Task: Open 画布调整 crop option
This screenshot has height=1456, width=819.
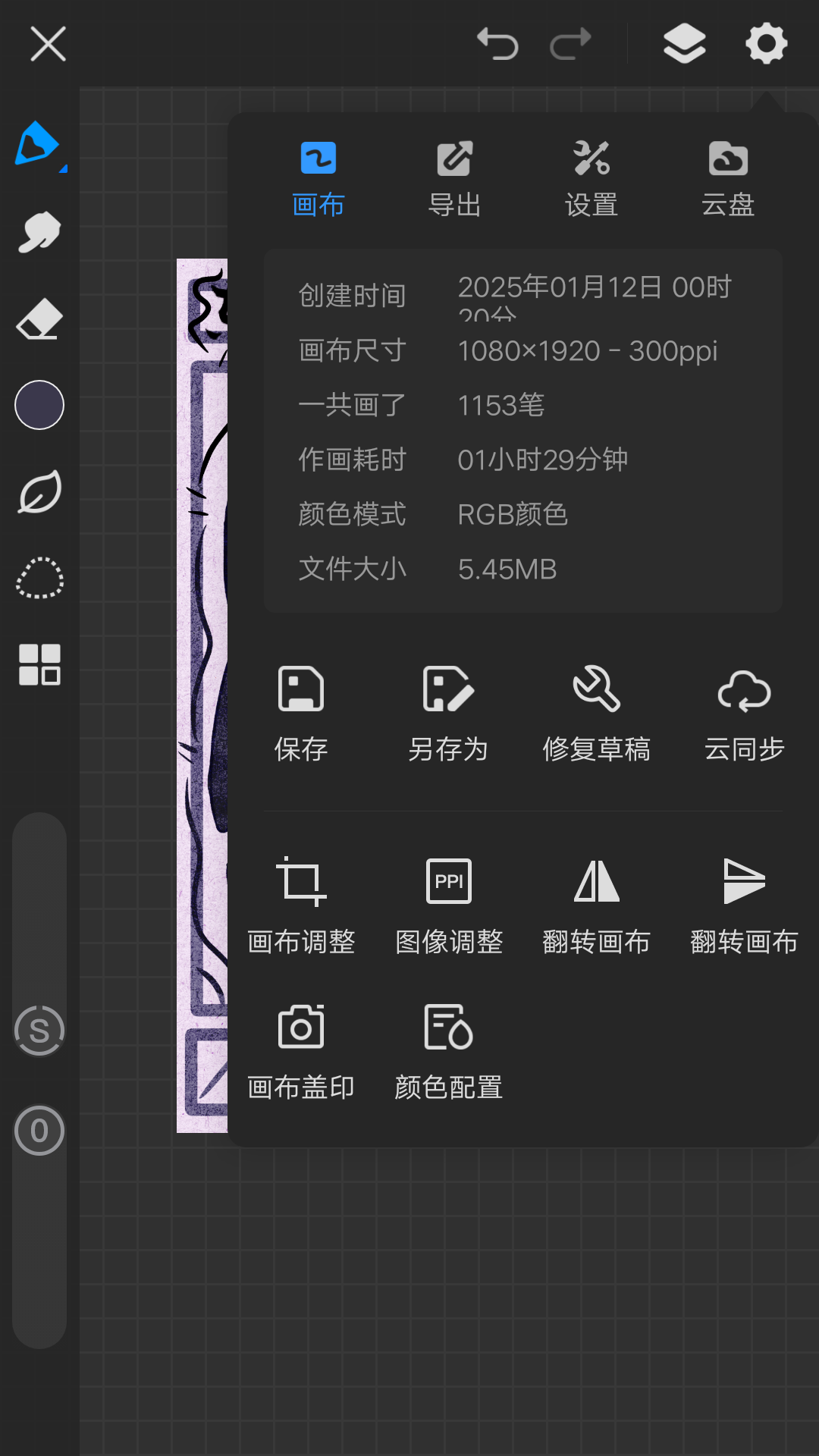Action: click(301, 905)
